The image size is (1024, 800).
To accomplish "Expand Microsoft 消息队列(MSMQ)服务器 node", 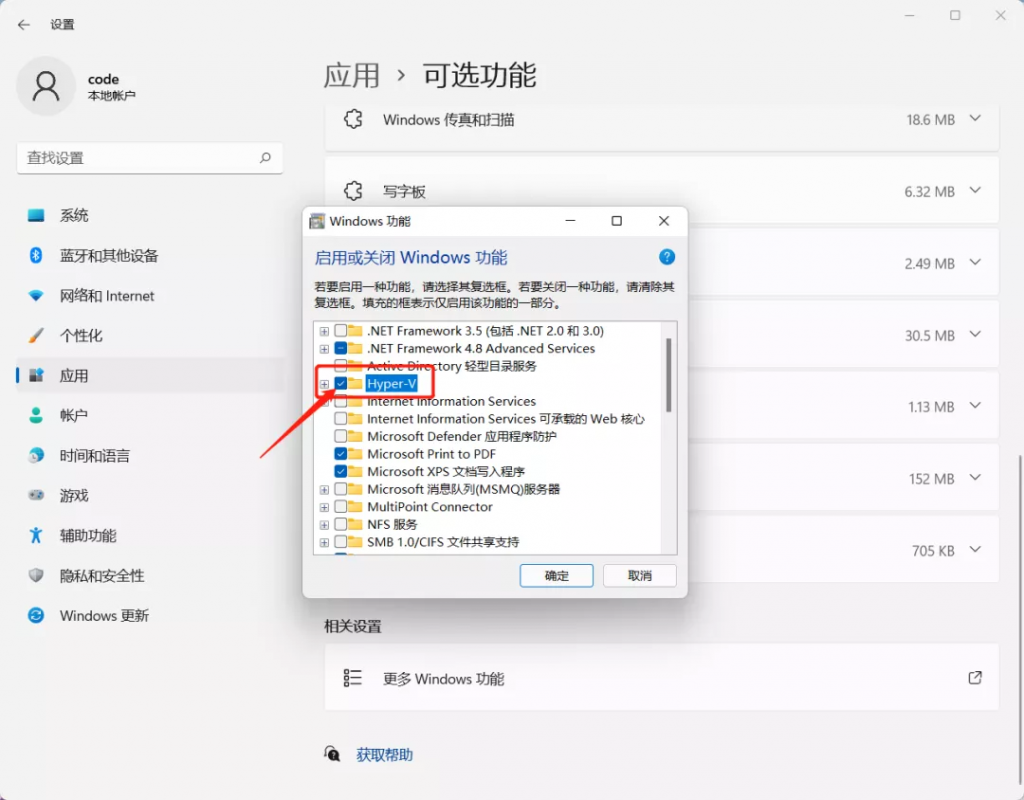I will tap(324, 489).
